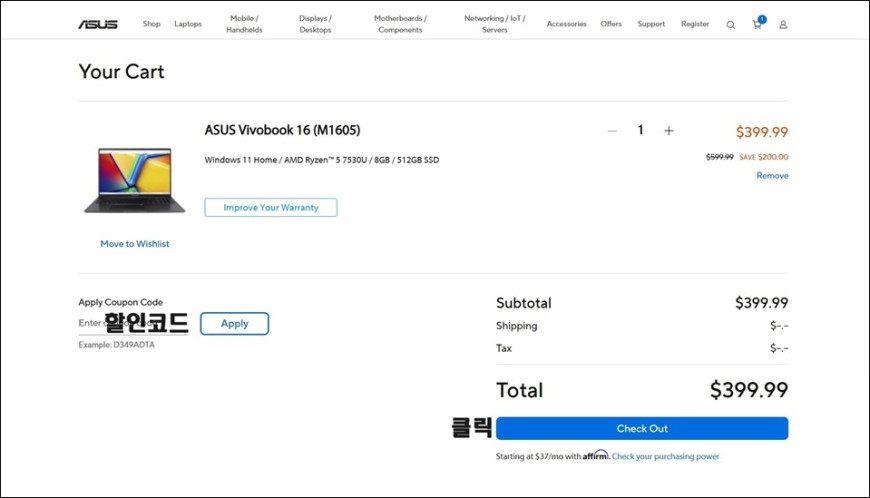Click the Apply coupon button
Viewport: 870px width, 498px height.
tap(234, 324)
